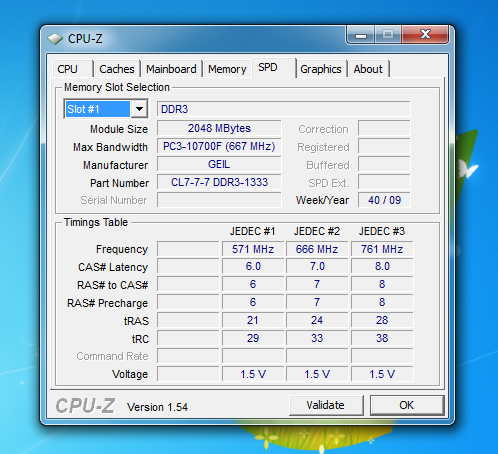Click the tRAS value 21
The width and height of the screenshot is (498, 454).
click(x=253, y=320)
